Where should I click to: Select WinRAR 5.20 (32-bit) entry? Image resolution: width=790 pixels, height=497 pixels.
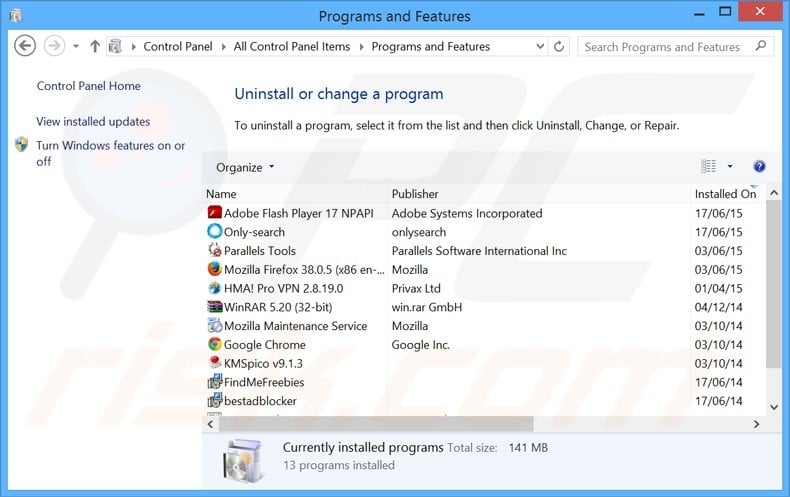pyautogui.click(x=278, y=307)
